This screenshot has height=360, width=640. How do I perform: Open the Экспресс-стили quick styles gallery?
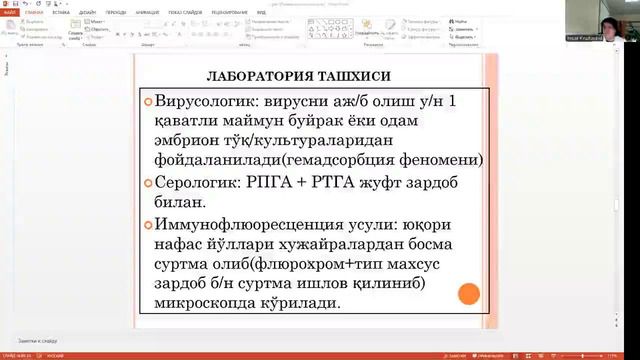pos(390,29)
